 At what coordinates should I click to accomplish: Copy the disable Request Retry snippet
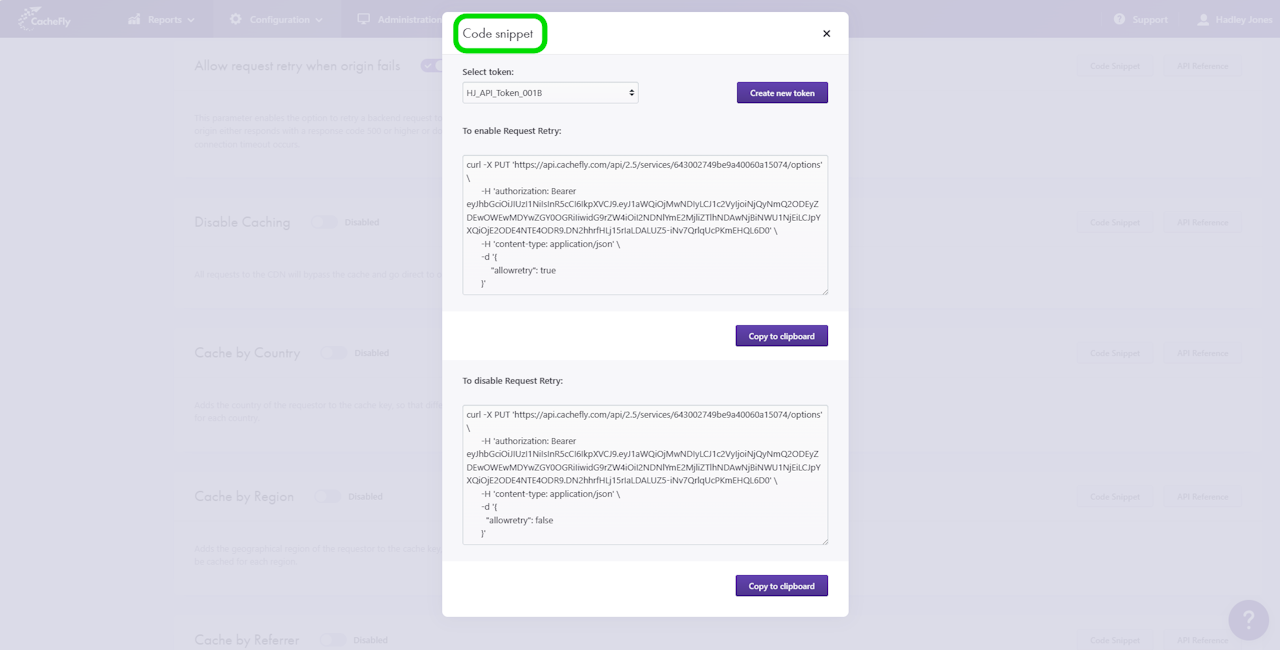[x=781, y=586]
